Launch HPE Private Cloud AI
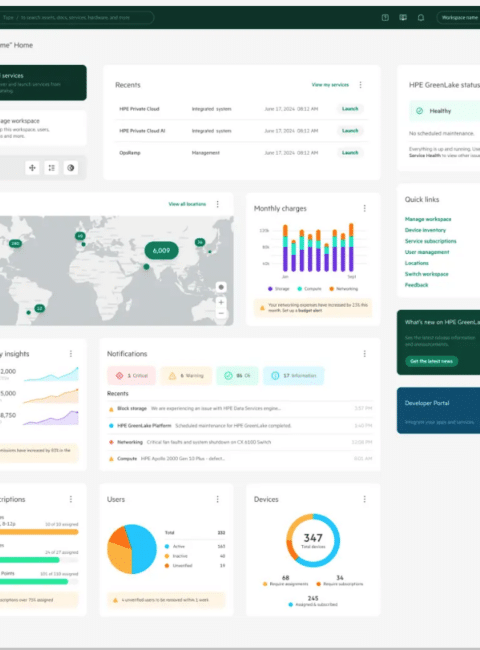Viewport: 480px width, 650px height. (350, 131)
